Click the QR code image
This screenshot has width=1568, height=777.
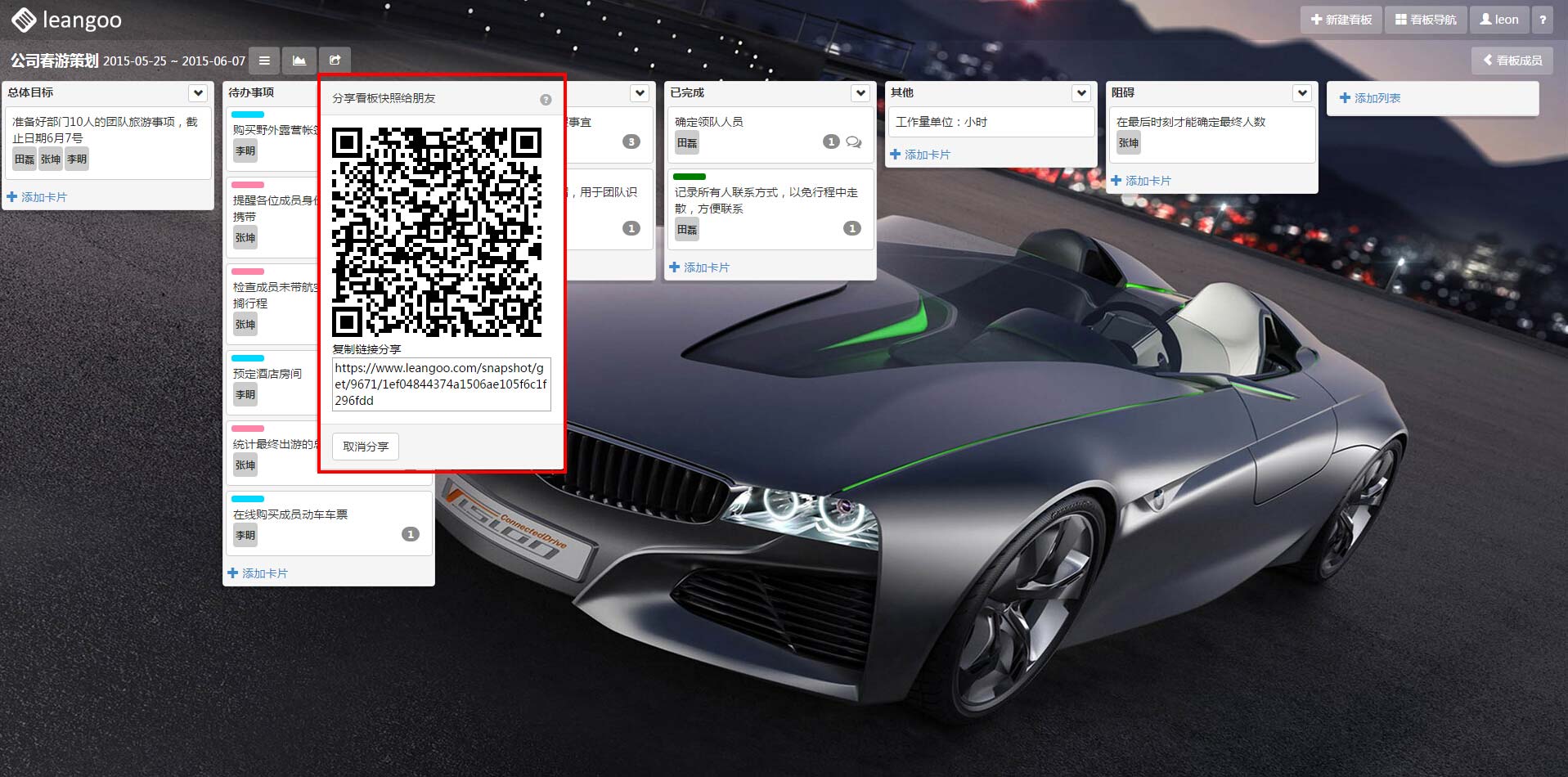(437, 232)
